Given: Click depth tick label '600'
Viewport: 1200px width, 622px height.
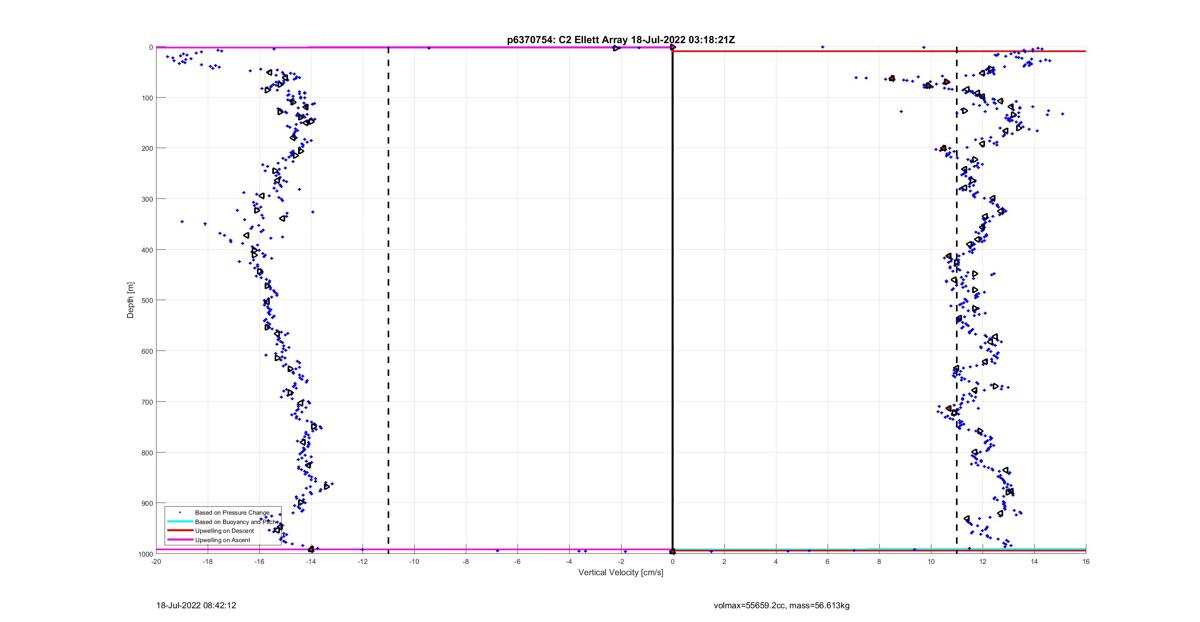Looking at the screenshot, I should (147, 351).
